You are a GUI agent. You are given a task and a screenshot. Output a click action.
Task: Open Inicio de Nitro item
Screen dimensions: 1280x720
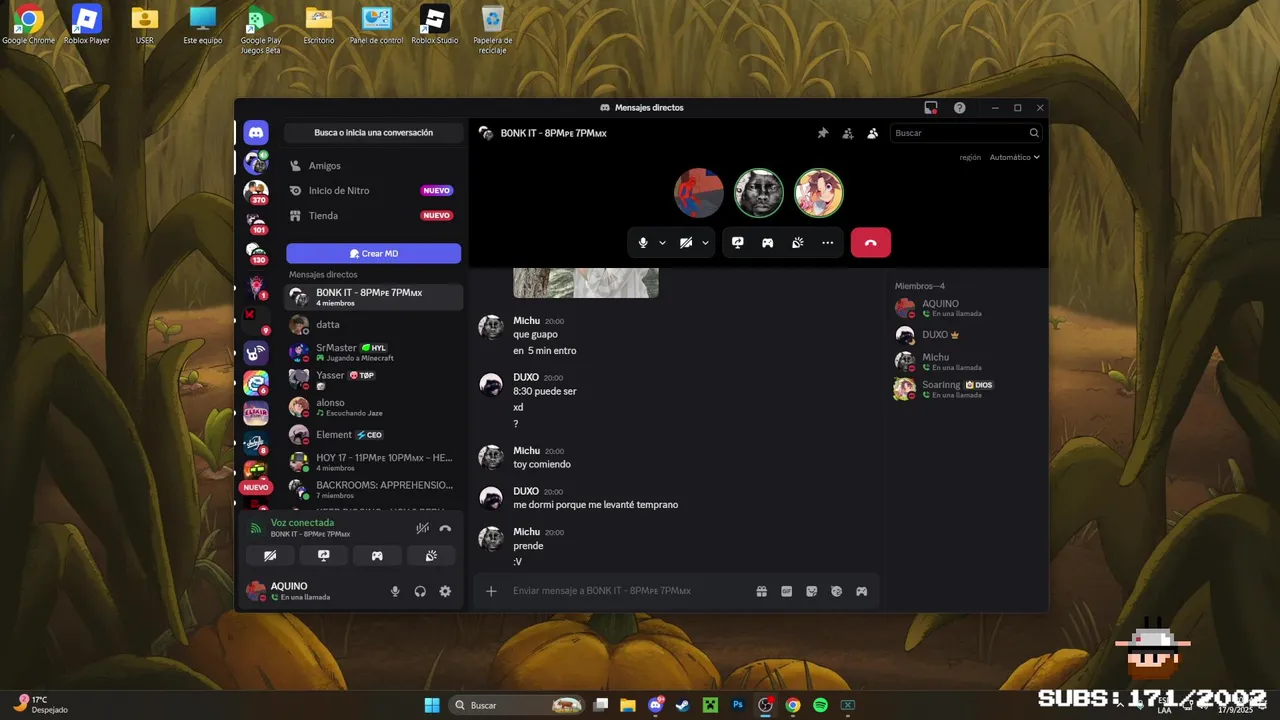pos(374,191)
